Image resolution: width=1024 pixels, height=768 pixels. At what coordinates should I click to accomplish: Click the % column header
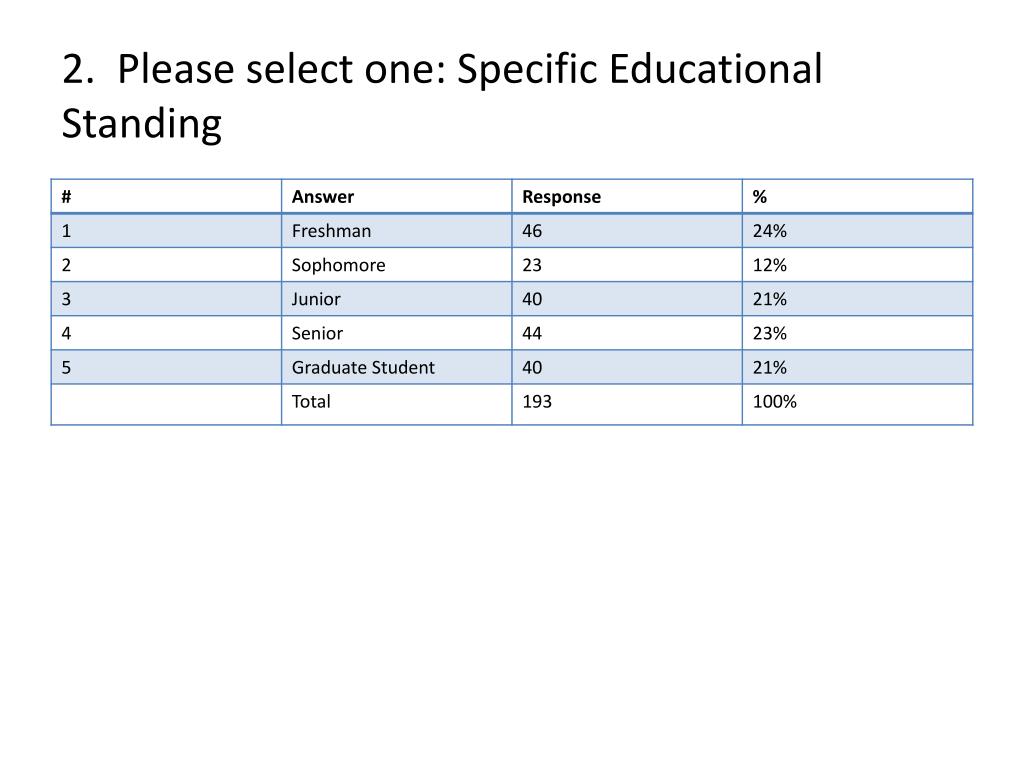[x=857, y=197]
